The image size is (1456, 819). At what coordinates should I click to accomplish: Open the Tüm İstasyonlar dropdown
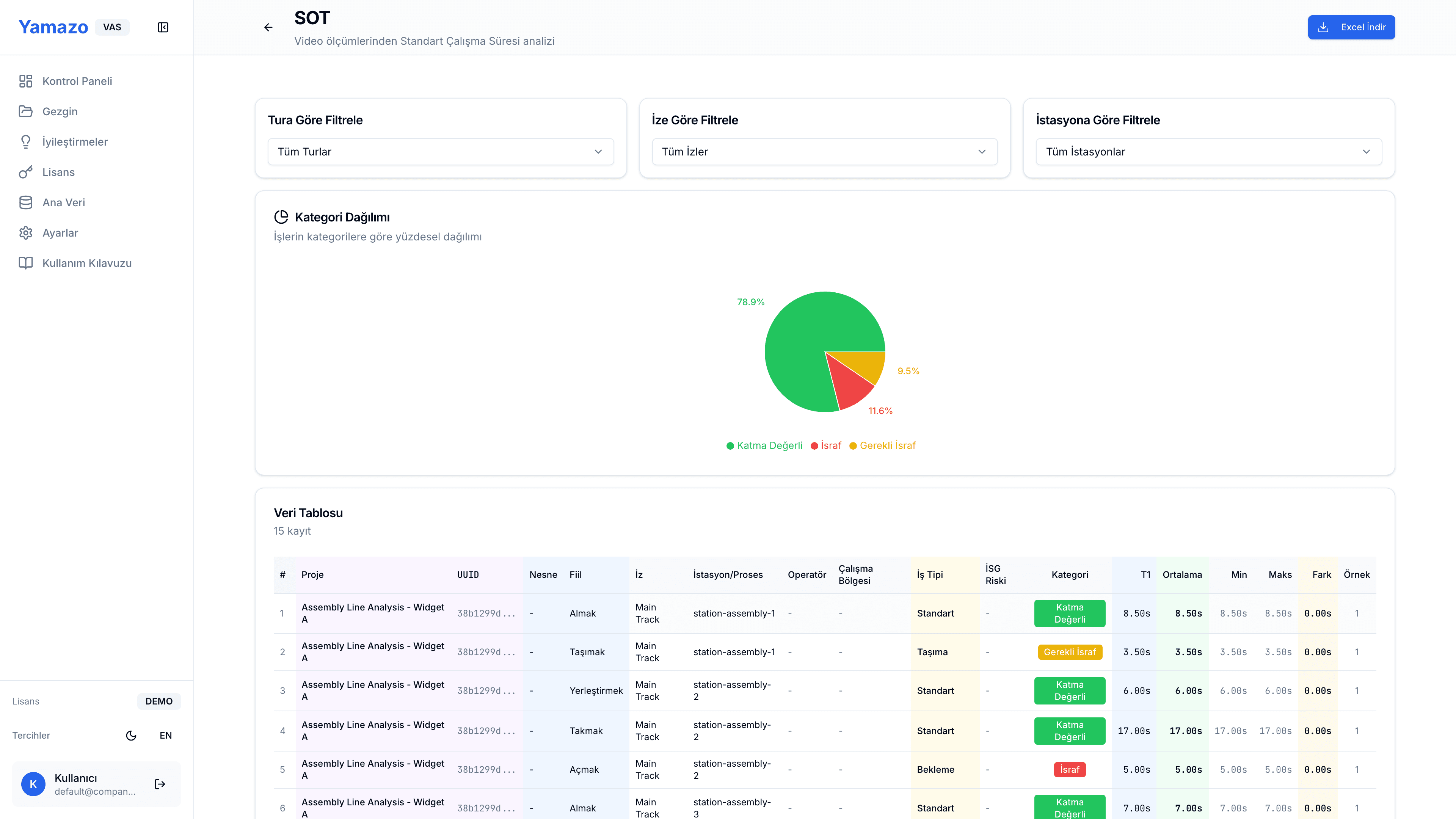click(1208, 152)
